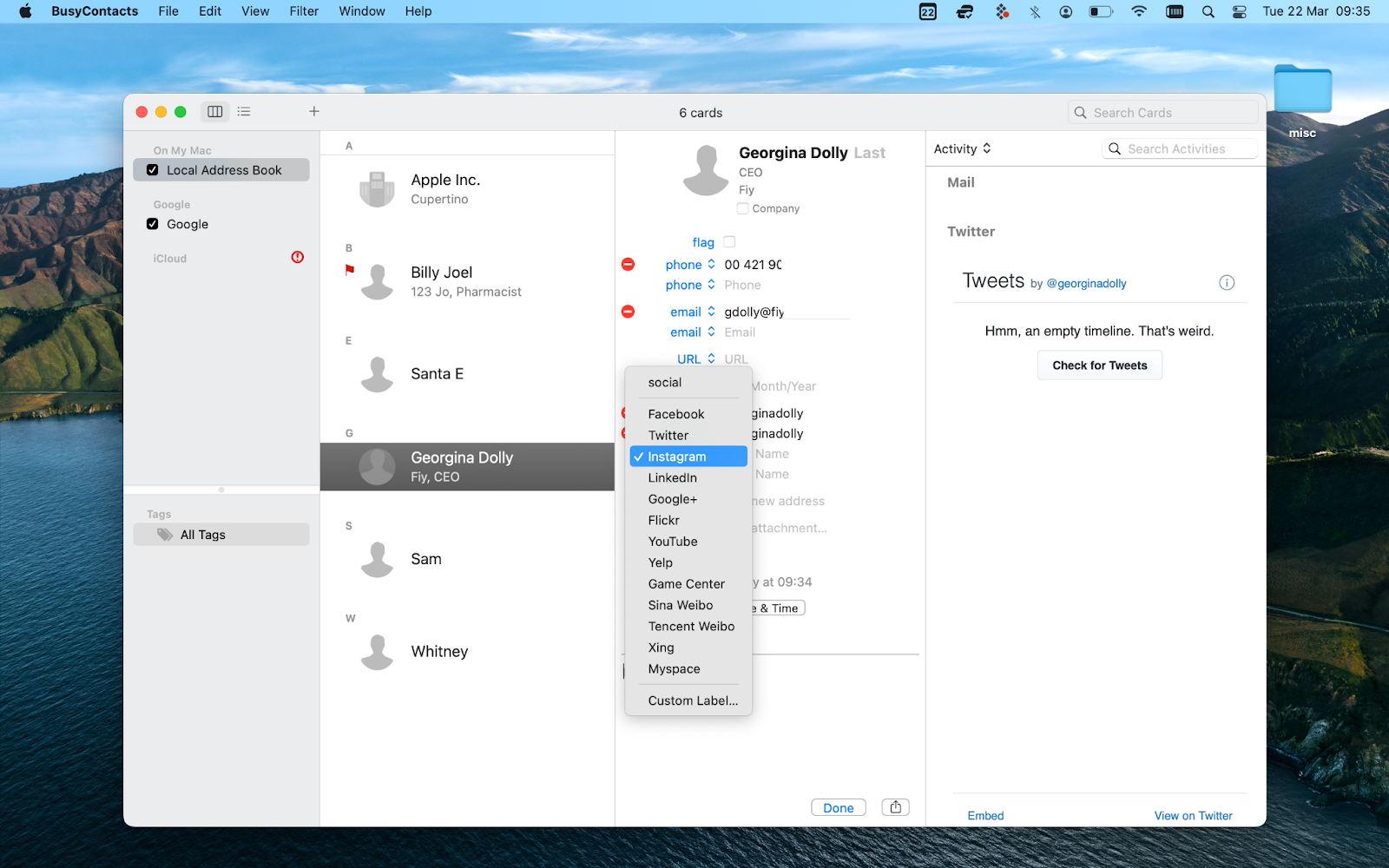Screen dimensions: 1389x868
Task: Click in the Search Activities field
Action: 1180,148
